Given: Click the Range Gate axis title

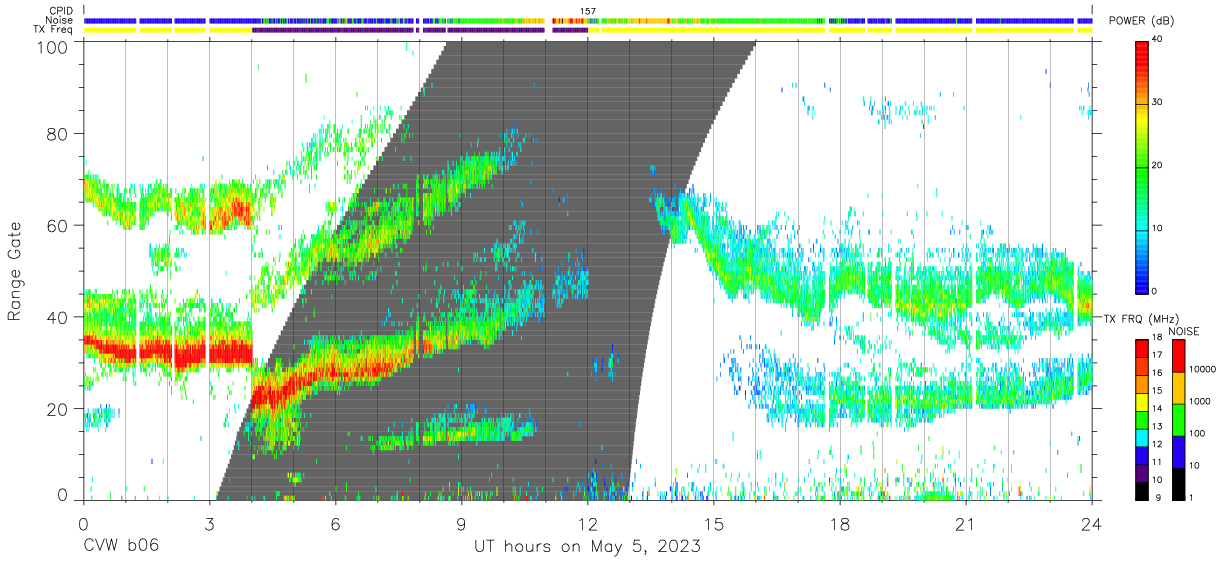Looking at the screenshot, I should pyautogui.click(x=15, y=272).
